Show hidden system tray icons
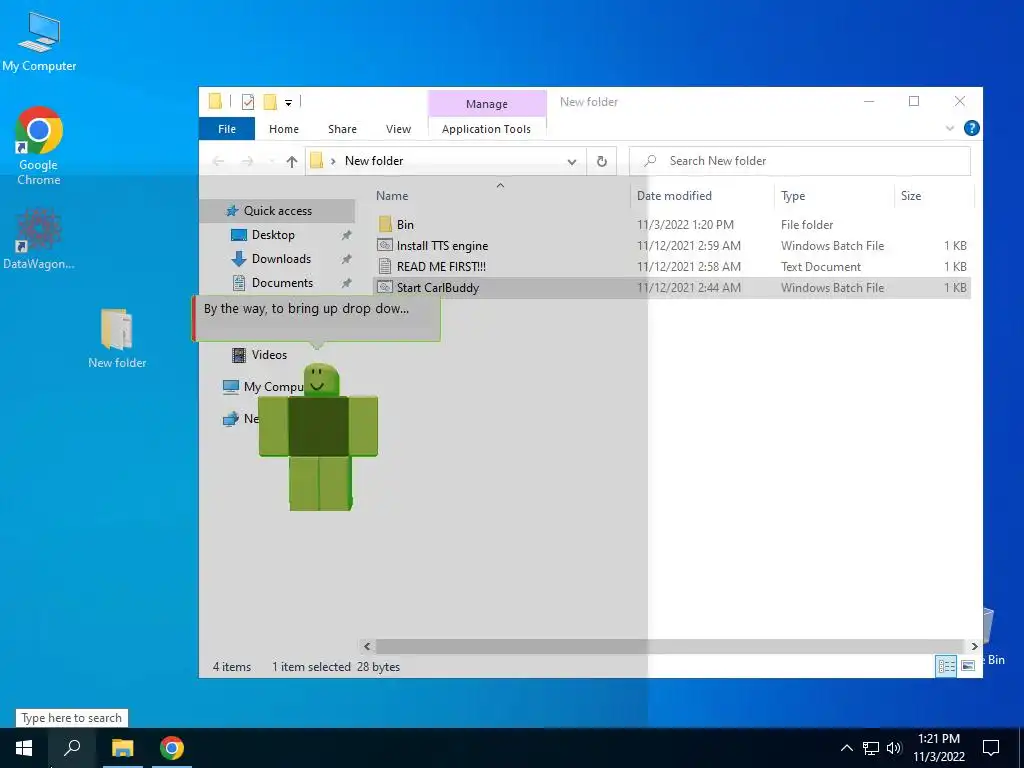The height and width of the screenshot is (768, 1024). coord(846,748)
